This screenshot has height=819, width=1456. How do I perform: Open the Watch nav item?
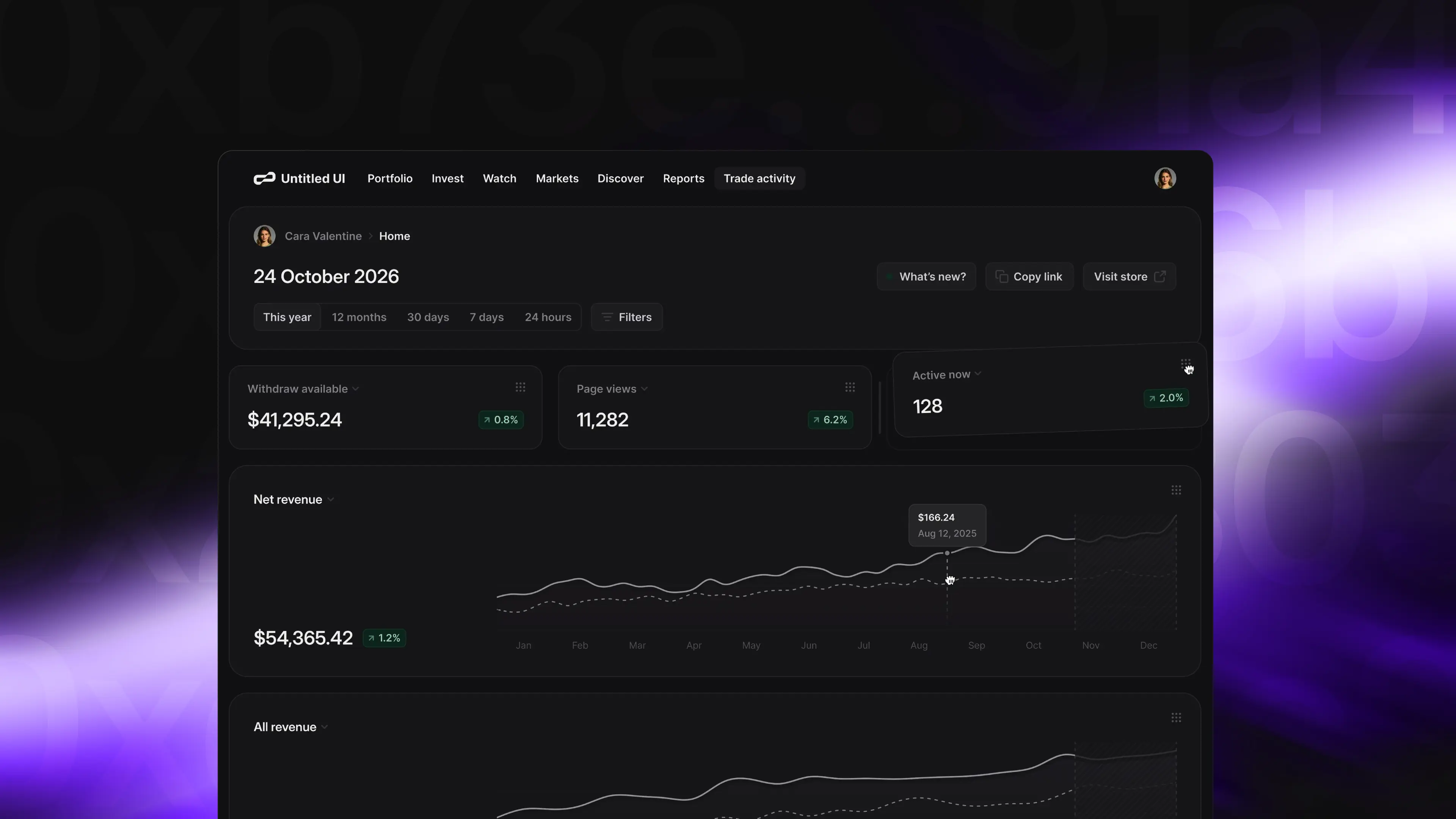click(500, 179)
